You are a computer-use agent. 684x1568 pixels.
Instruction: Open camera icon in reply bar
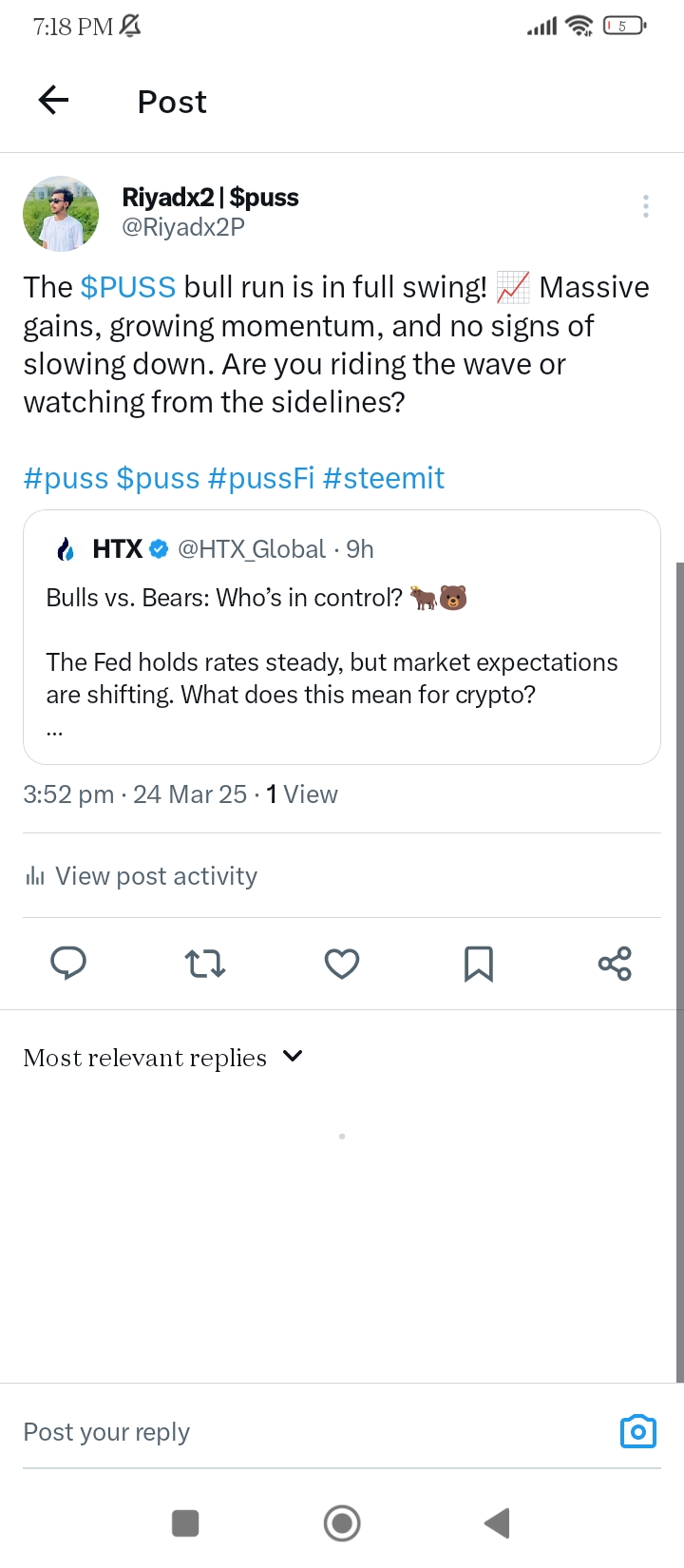[637, 1431]
